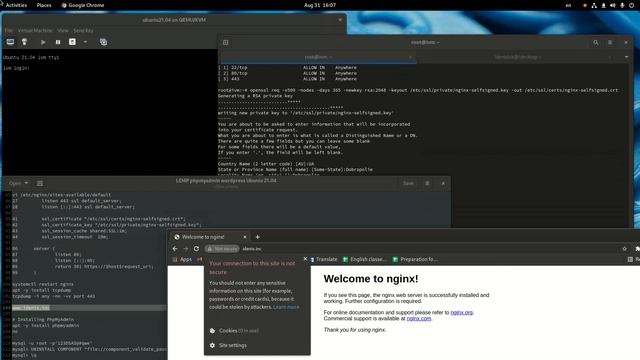Click the en keyboard layout indicator
Viewport: 640px width, 360px height.
pyautogui.click(x=568, y=5)
